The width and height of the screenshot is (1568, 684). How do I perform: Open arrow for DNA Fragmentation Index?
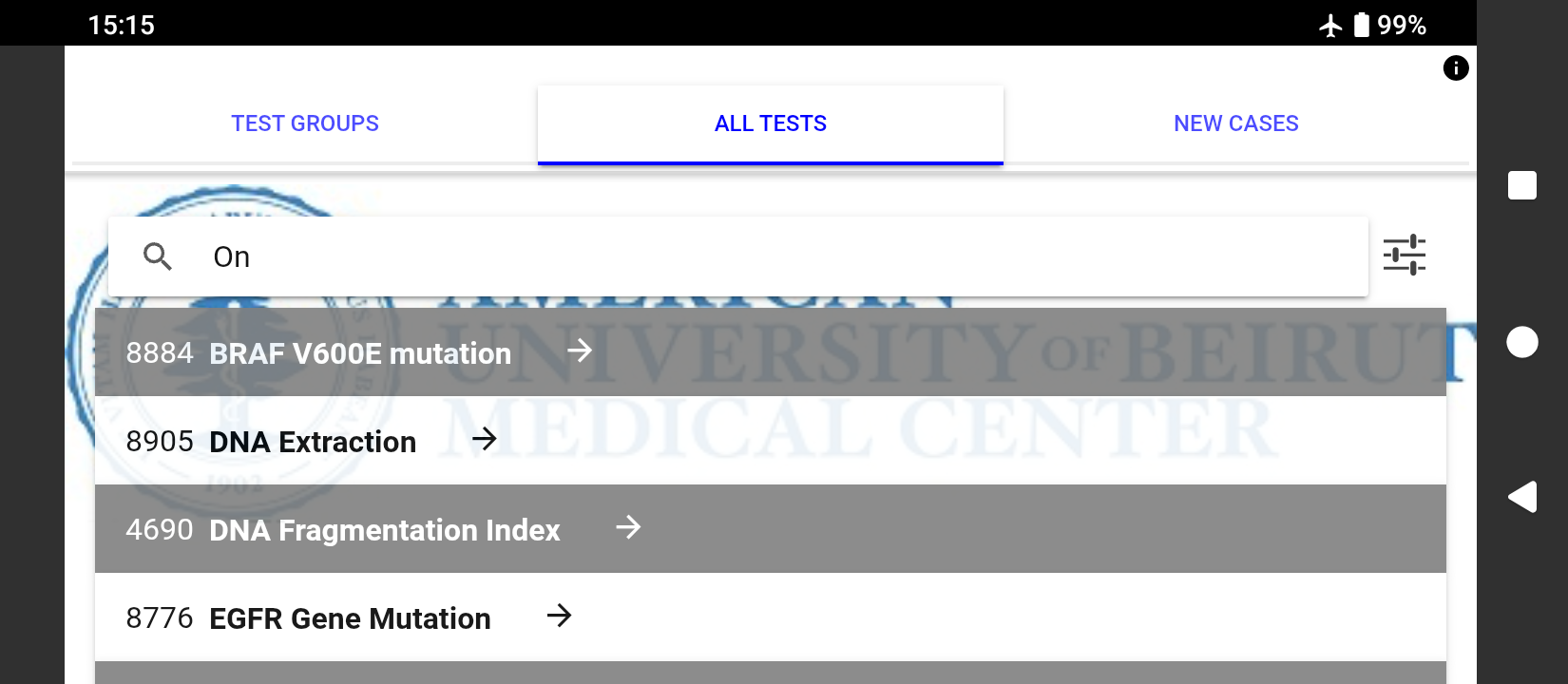tap(628, 527)
